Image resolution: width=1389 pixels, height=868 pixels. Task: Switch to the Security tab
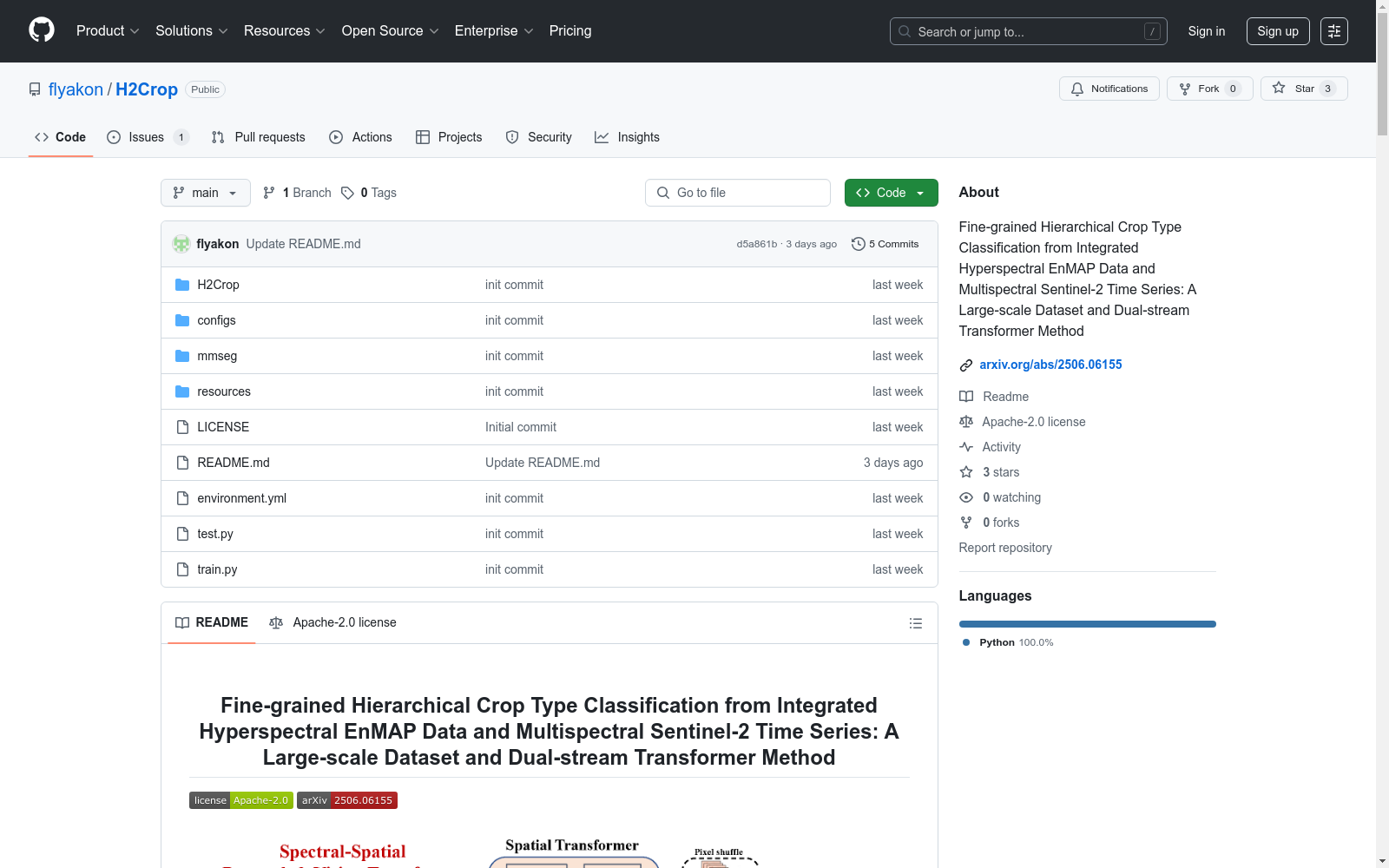(x=538, y=137)
